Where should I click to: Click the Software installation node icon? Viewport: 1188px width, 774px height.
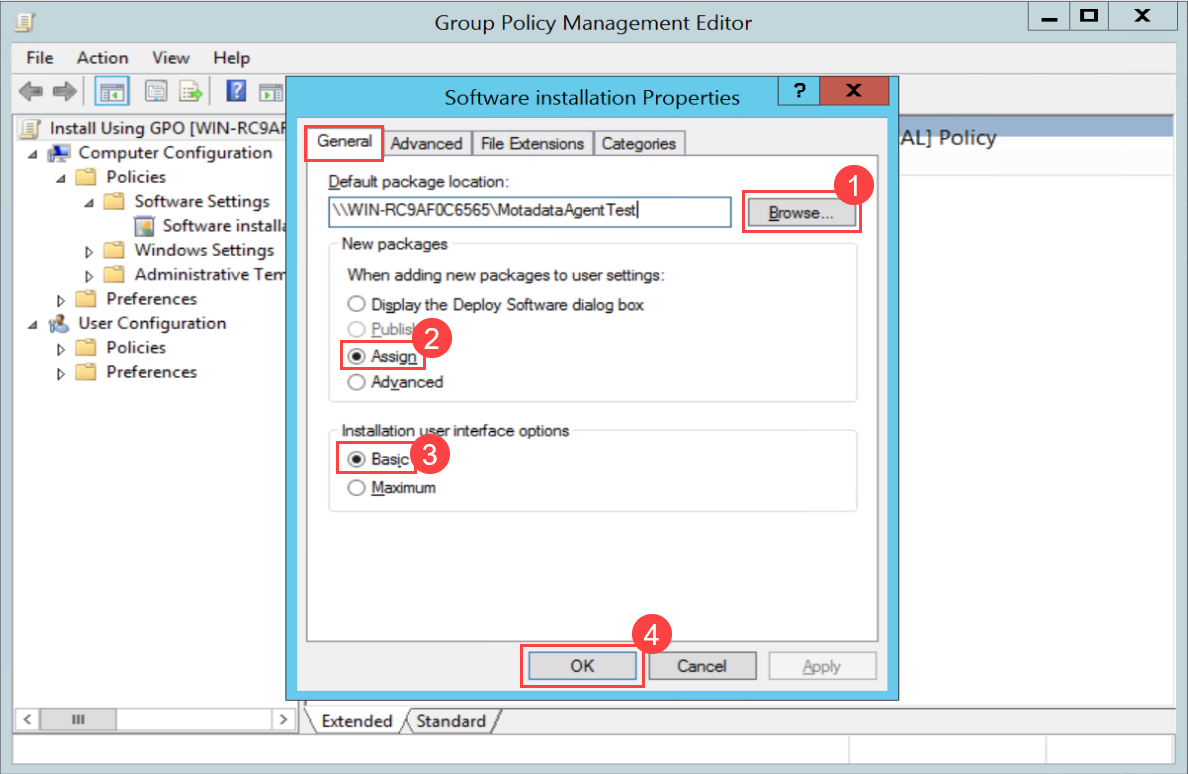(x=144, y=226)
